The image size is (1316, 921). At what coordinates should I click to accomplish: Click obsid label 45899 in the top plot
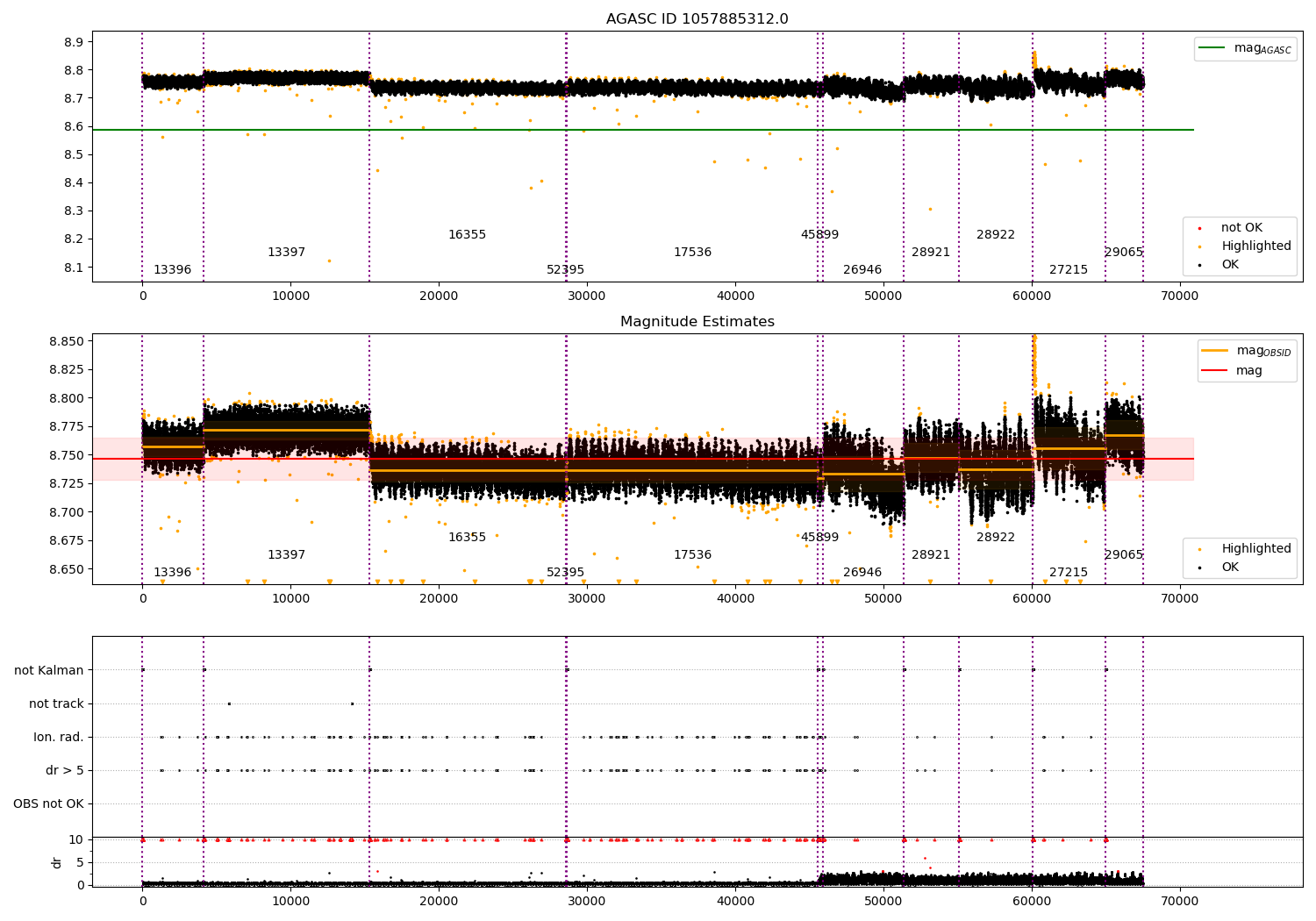coord(819,235)
